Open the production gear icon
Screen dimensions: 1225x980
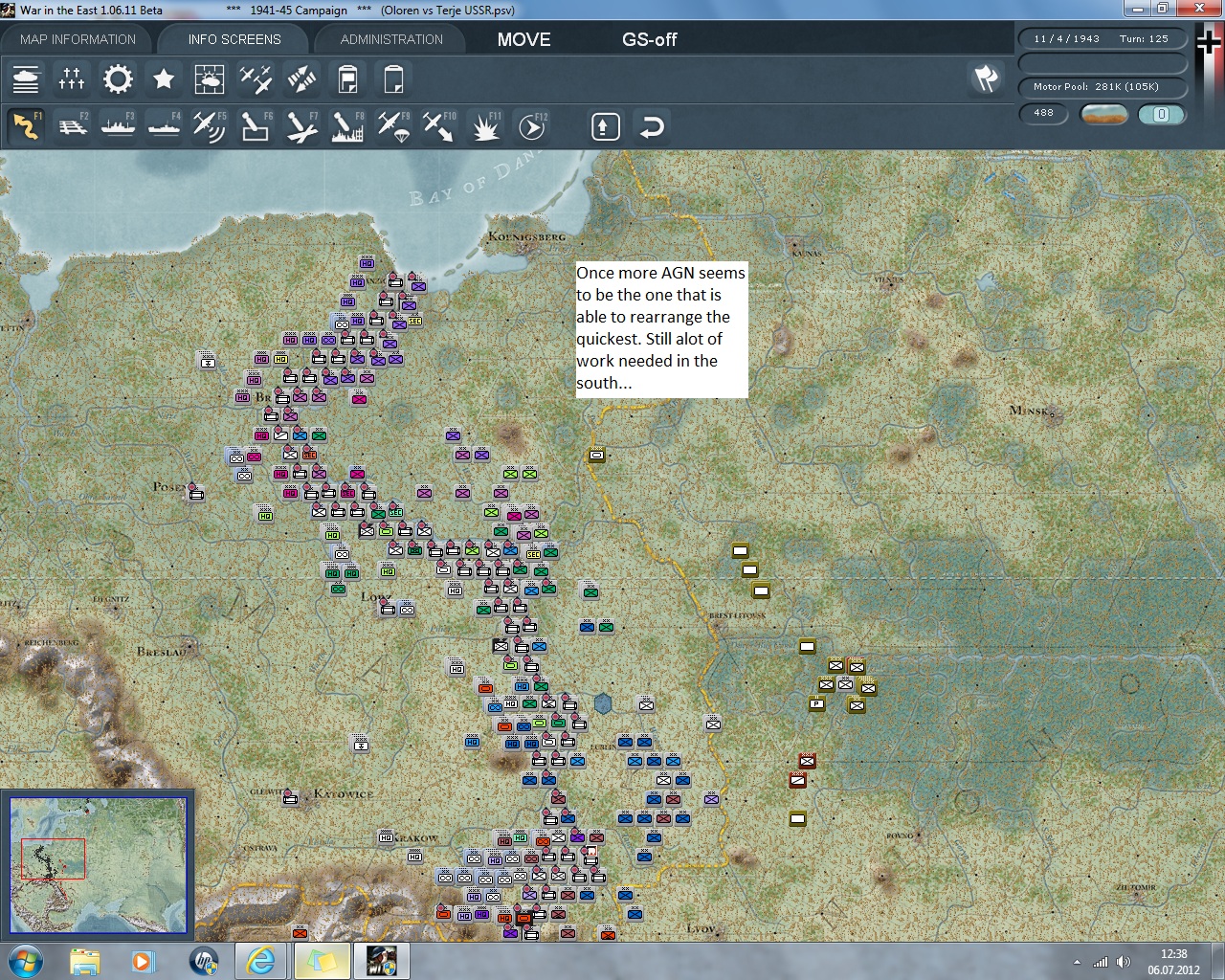click(x=118, y=78)
